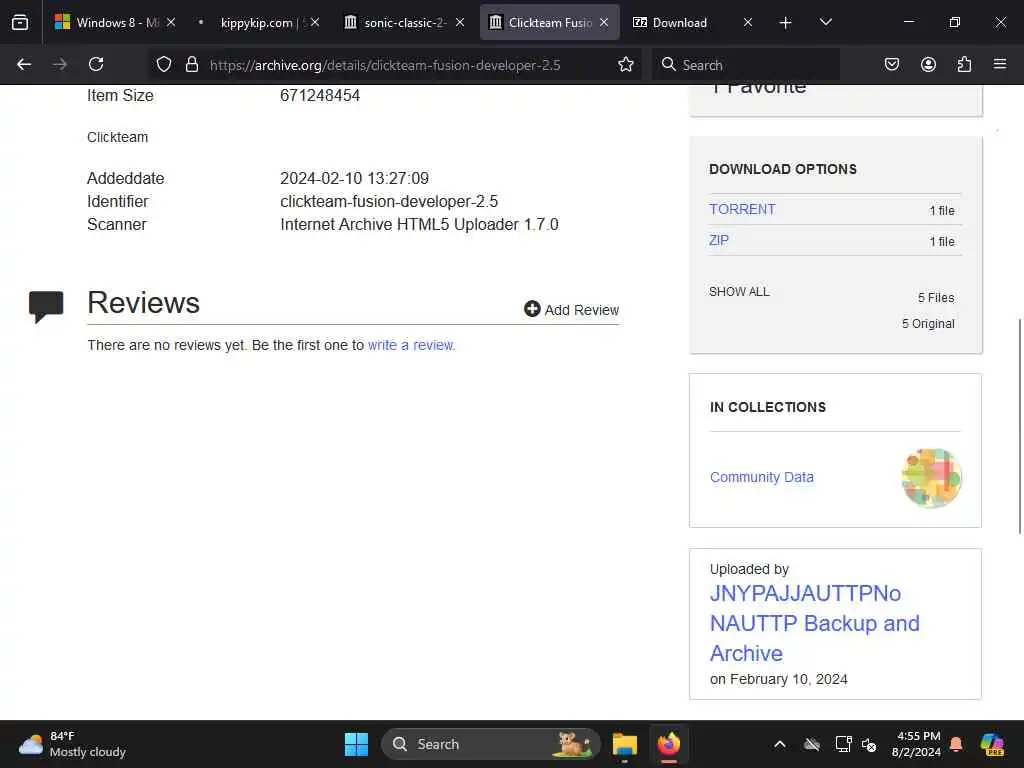The width and height of the screenshot is (1024, 768).
Task: Click the network display tray icon
Action: [x=843, y=744]
